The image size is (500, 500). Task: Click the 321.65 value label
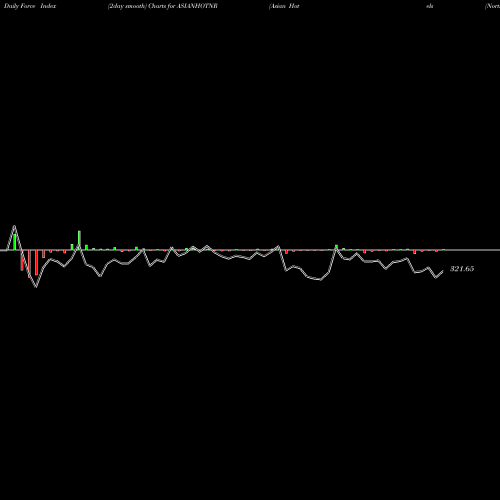click(462, 269)
